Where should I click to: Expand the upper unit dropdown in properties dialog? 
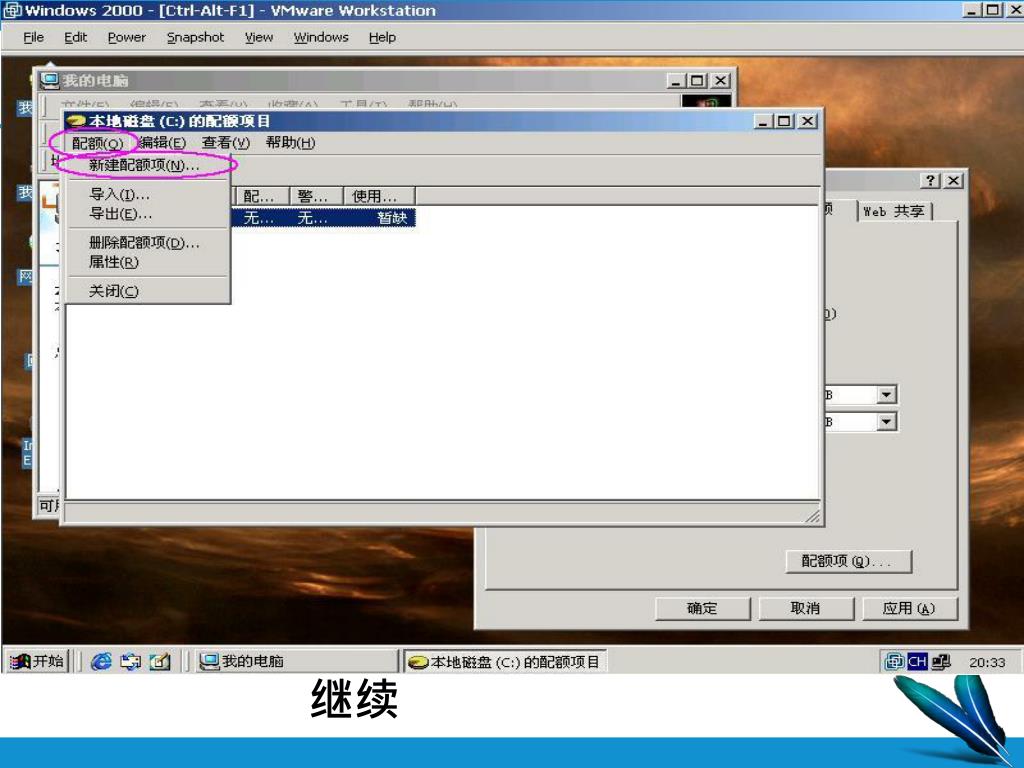[x=886, y=394]
